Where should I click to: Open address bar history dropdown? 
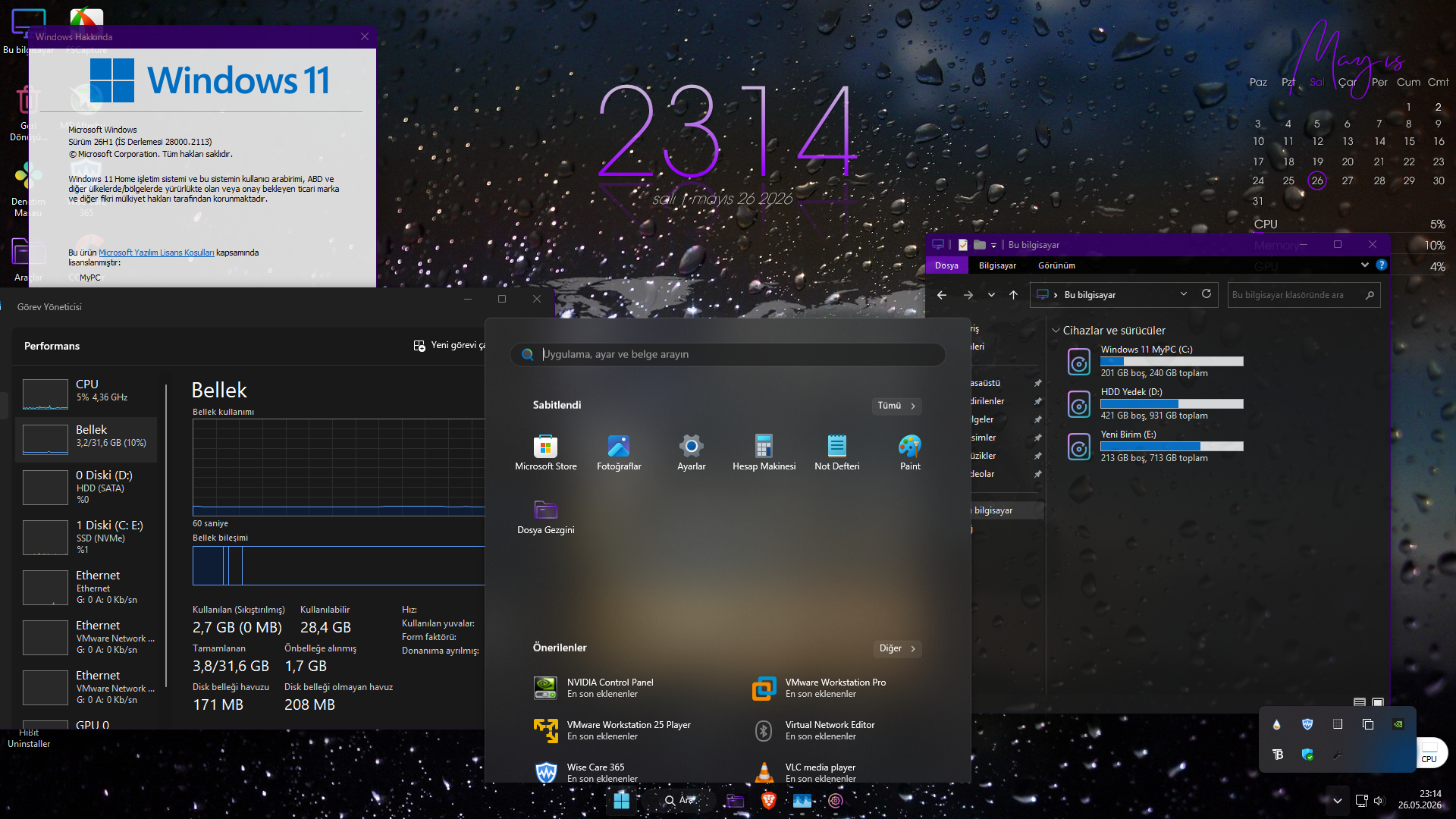click(x=1184, y=294)
